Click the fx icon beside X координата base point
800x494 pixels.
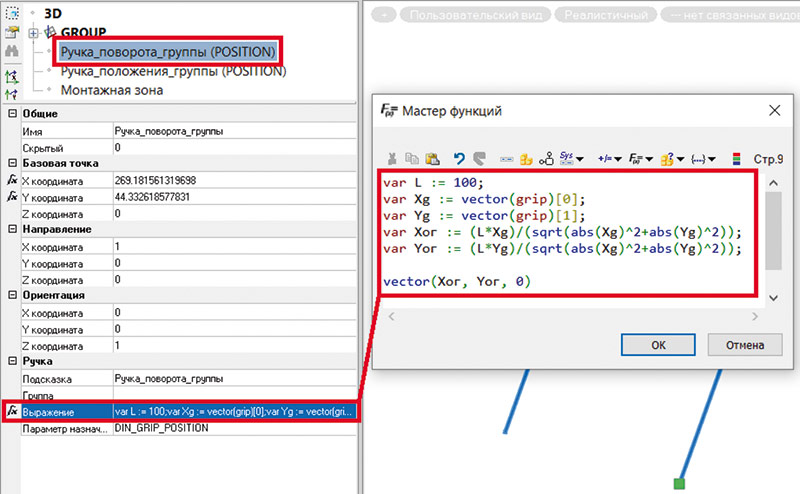point(12,180)
